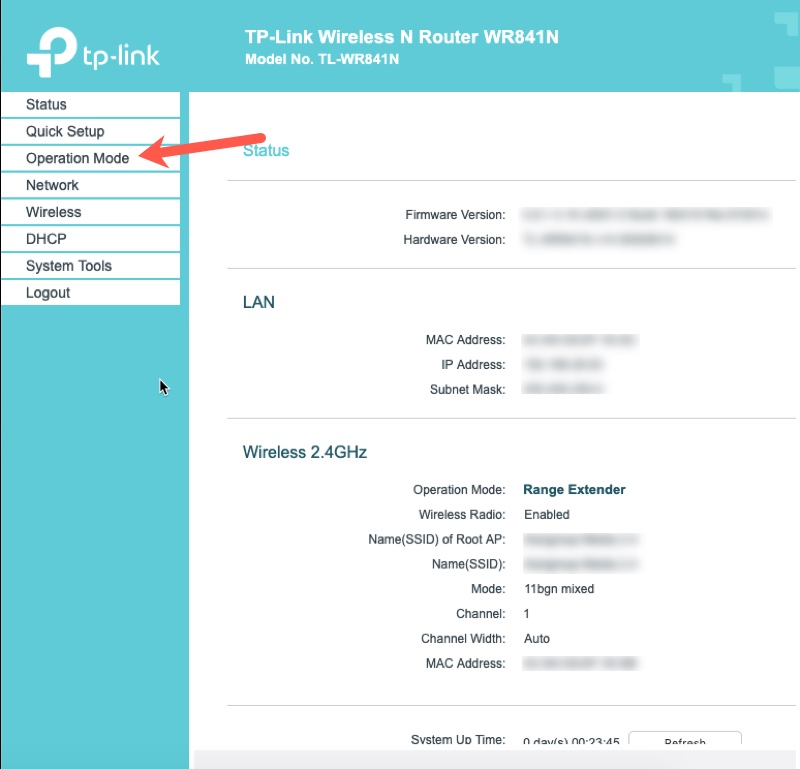800x769 pixels.
Task: Click the Refresh button near System Up Time
Action: point(685,738)
